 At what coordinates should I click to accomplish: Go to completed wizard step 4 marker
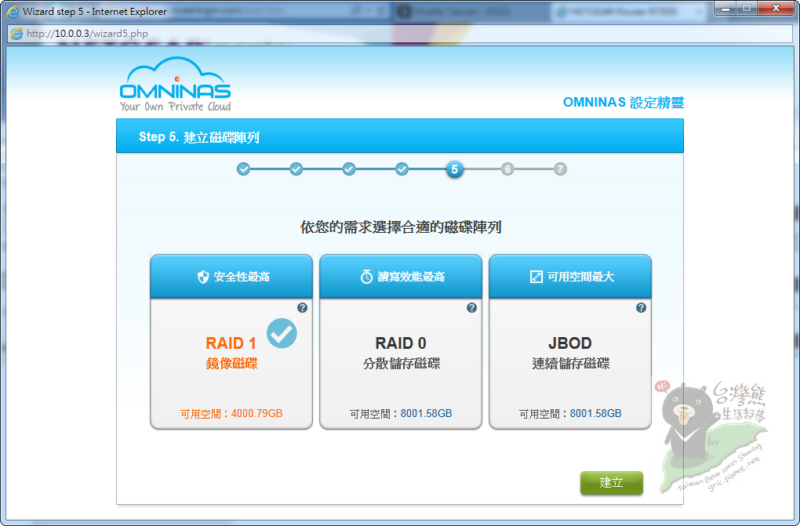[x=402, y=169]
